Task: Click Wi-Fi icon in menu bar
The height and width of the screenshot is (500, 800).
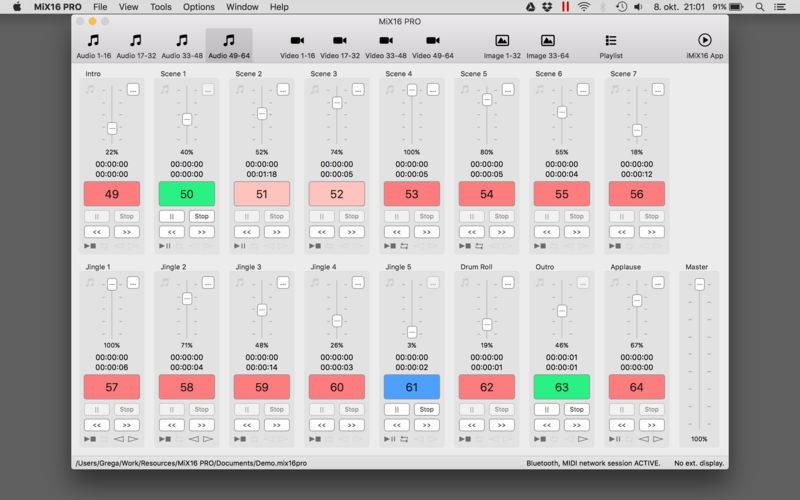Action: [583, 7]
